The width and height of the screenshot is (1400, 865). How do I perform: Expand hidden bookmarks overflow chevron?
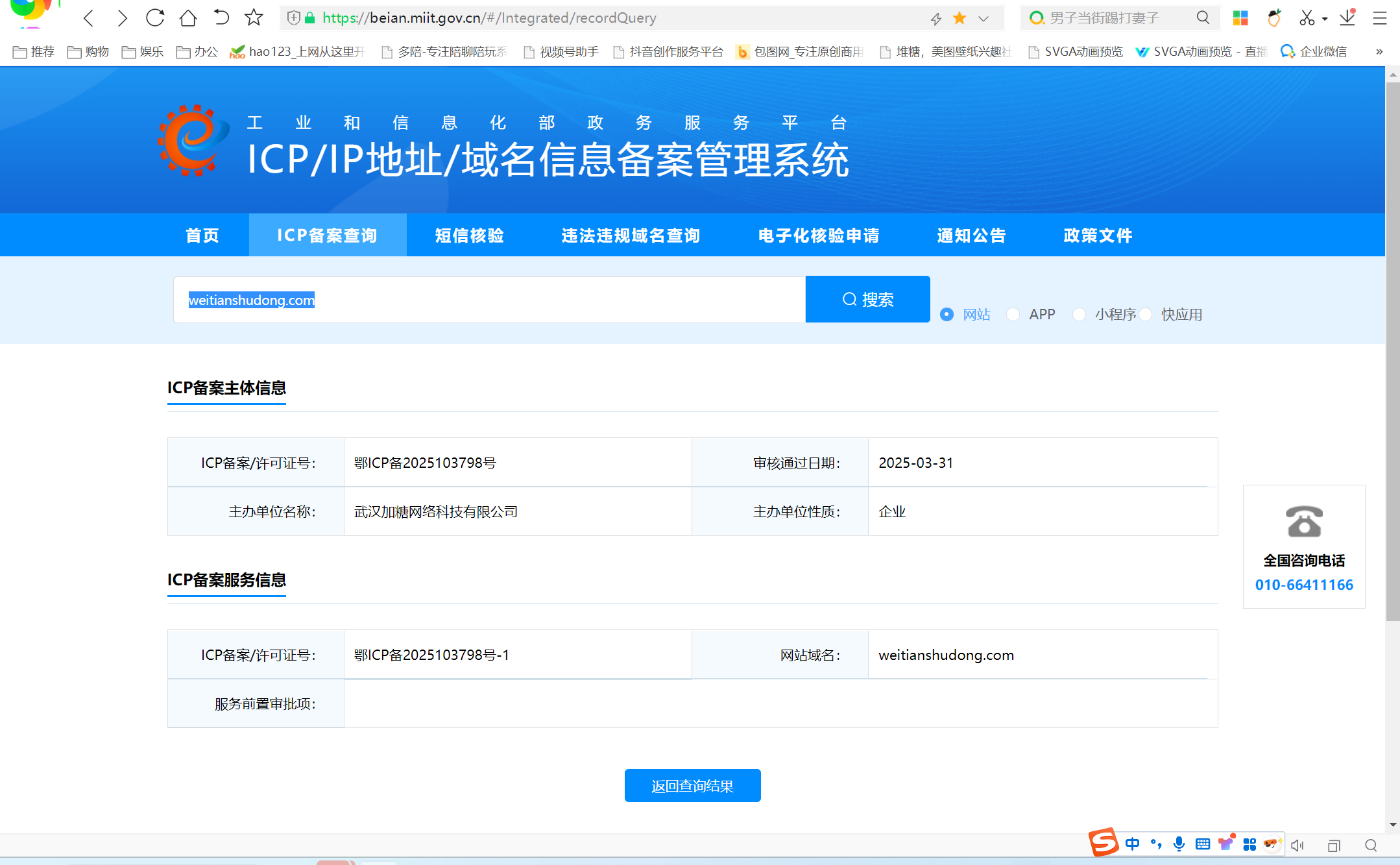point(1379,51)
